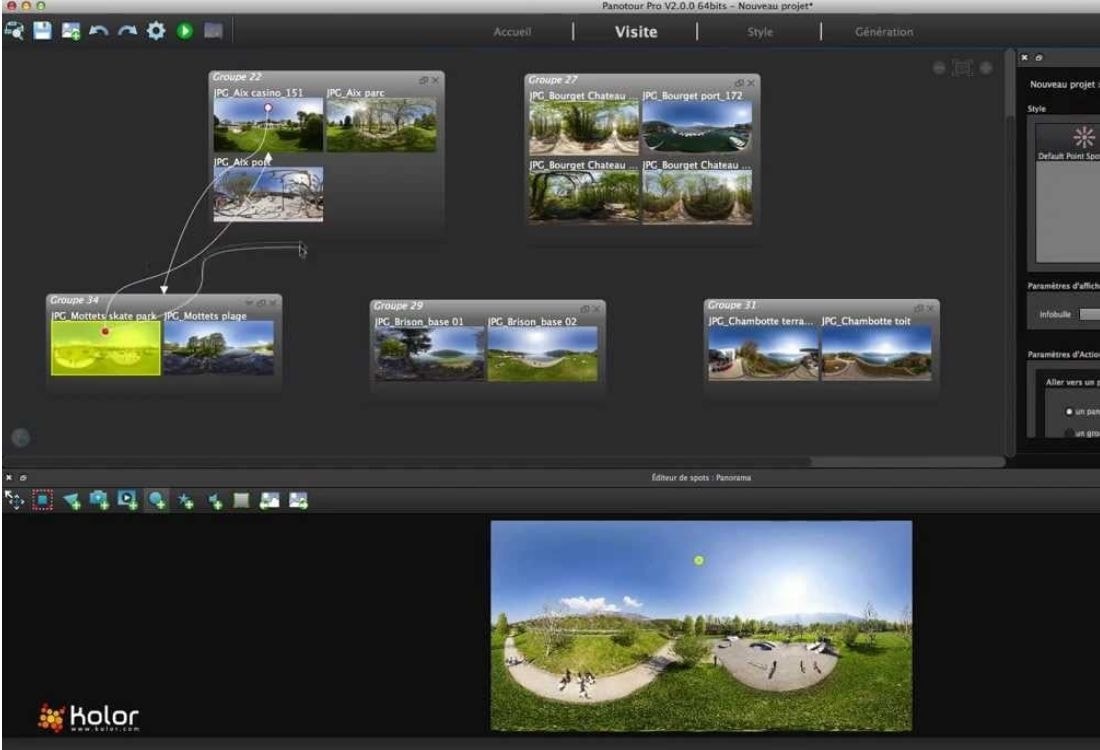Viewport: 1100px width, 750px height.
Task: Click the add sound spot icon
Action: [x=215, y=499]
